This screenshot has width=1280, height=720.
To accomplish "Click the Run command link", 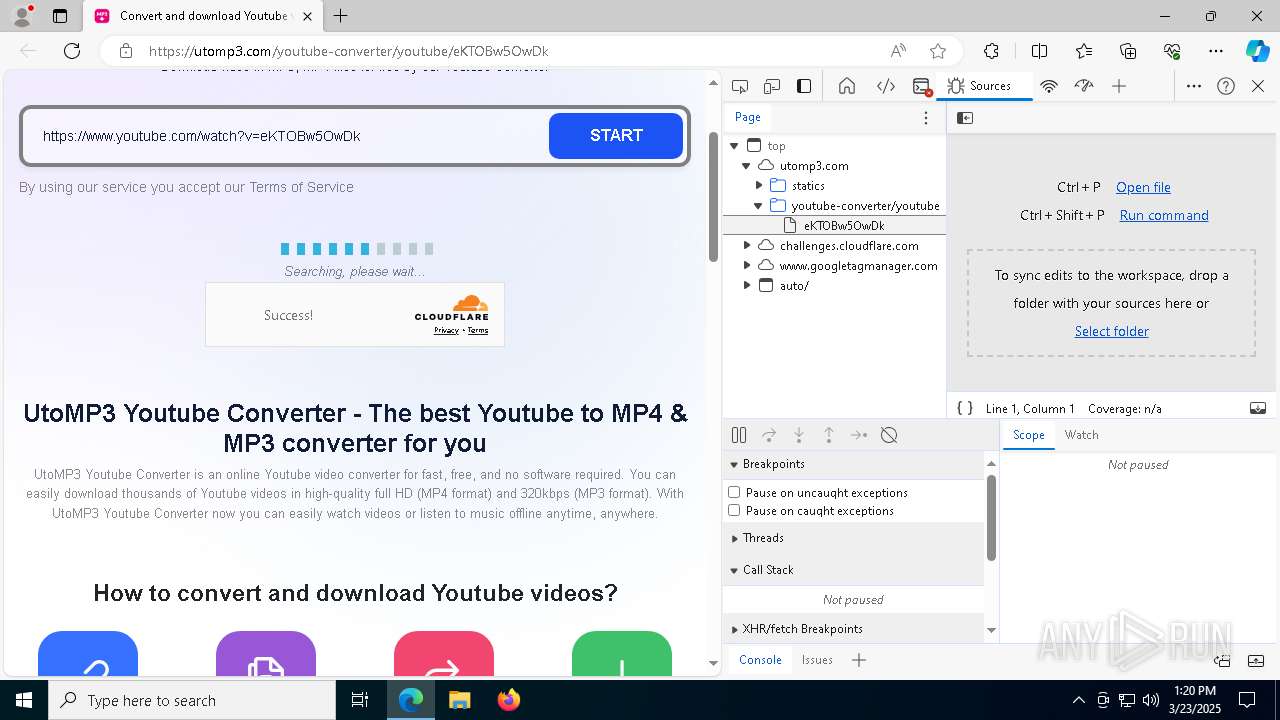I will coord(1164,215).
